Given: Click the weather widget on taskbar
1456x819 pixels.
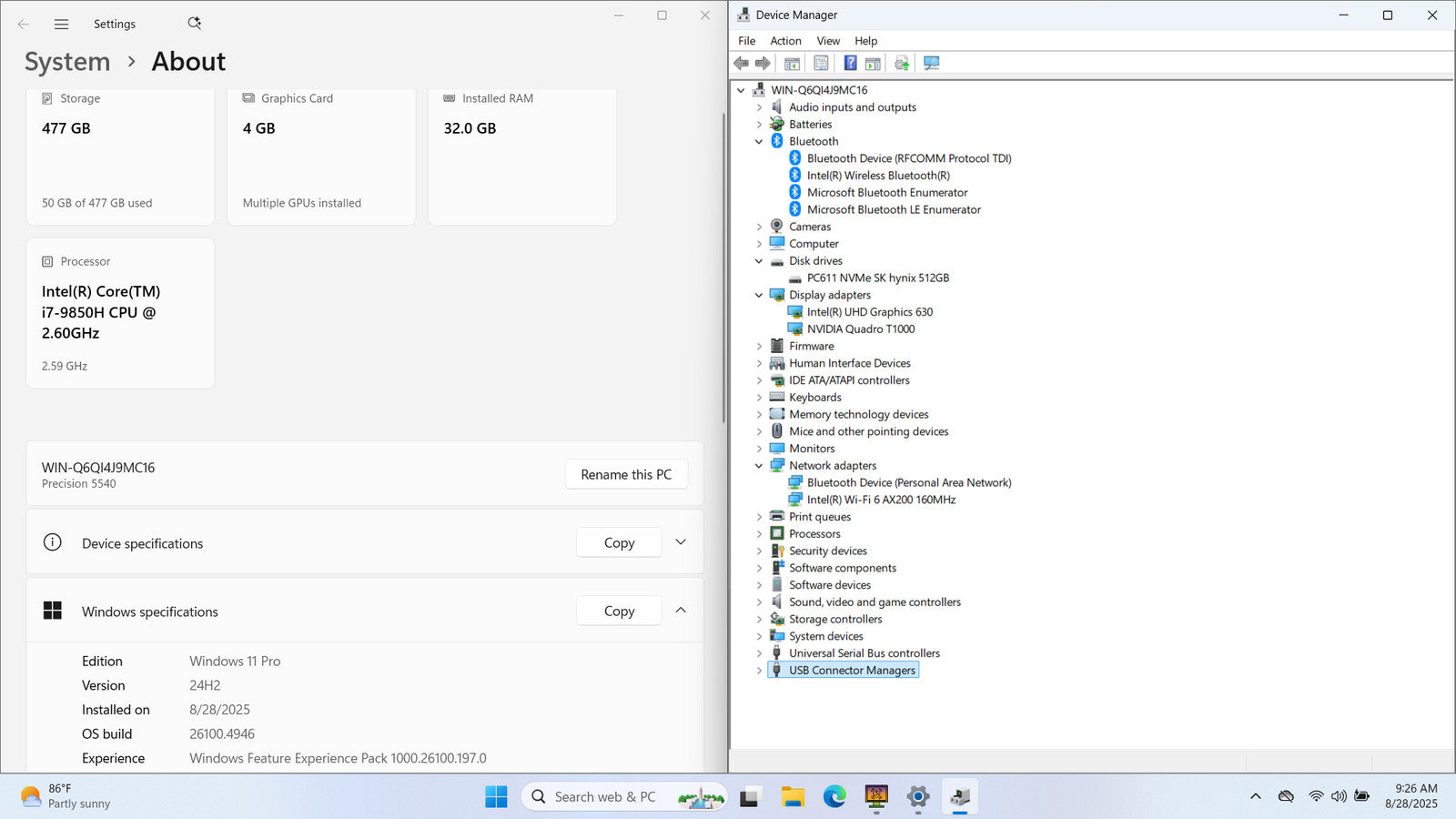Looking at the screenshot, I should [x=66, y=796].
